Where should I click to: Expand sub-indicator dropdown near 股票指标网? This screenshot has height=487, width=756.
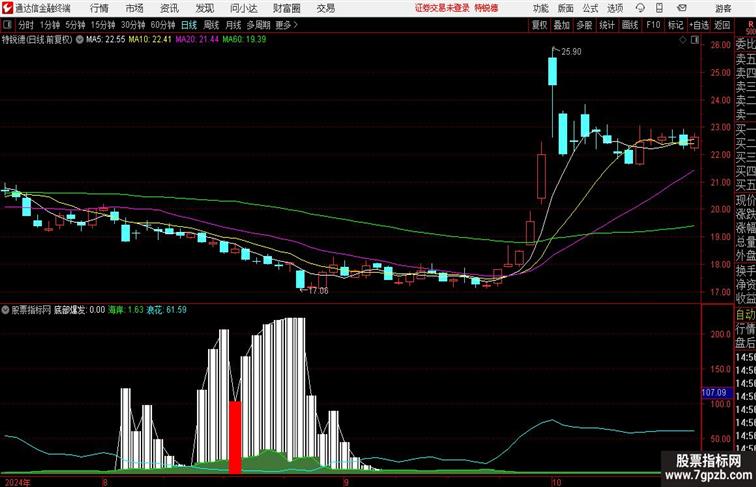5,310
